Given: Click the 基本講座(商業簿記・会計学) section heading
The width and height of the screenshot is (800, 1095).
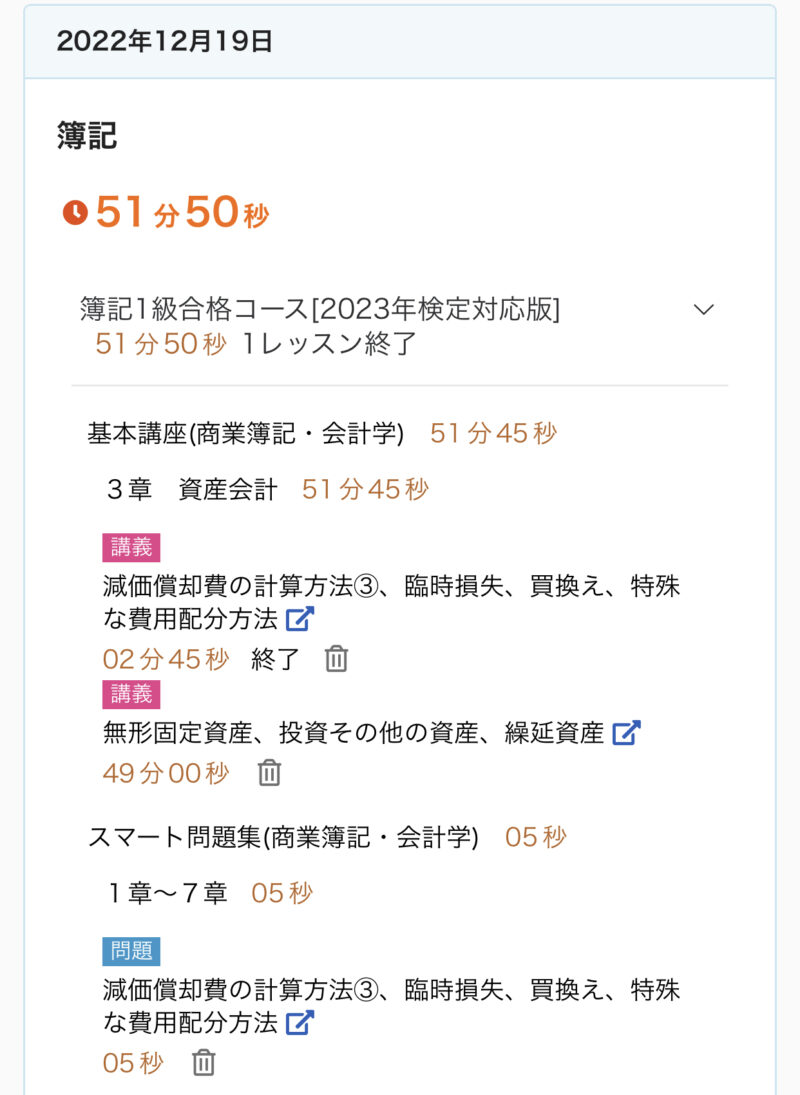Looking at the screenshot, I should tap(246, 433).
